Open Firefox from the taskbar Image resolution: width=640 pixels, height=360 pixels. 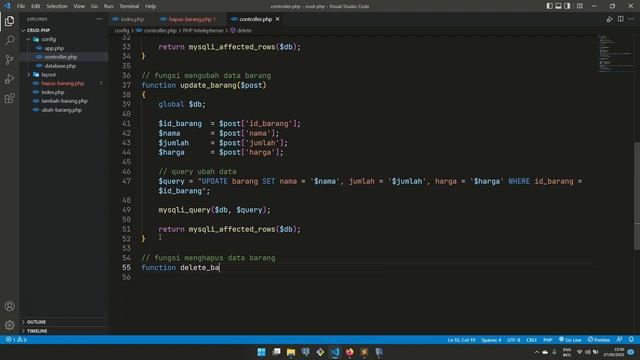(349, 352)
